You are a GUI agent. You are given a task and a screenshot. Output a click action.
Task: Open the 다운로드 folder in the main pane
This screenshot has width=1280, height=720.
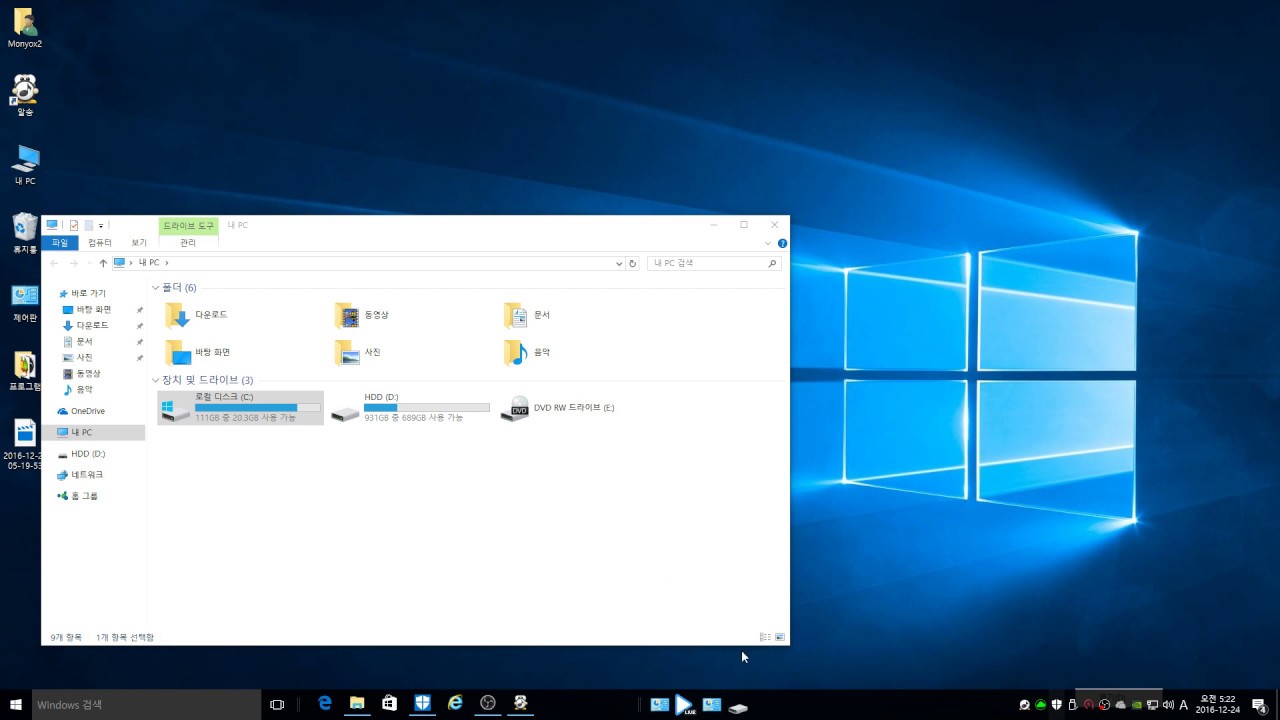click(x=197, y=315)
